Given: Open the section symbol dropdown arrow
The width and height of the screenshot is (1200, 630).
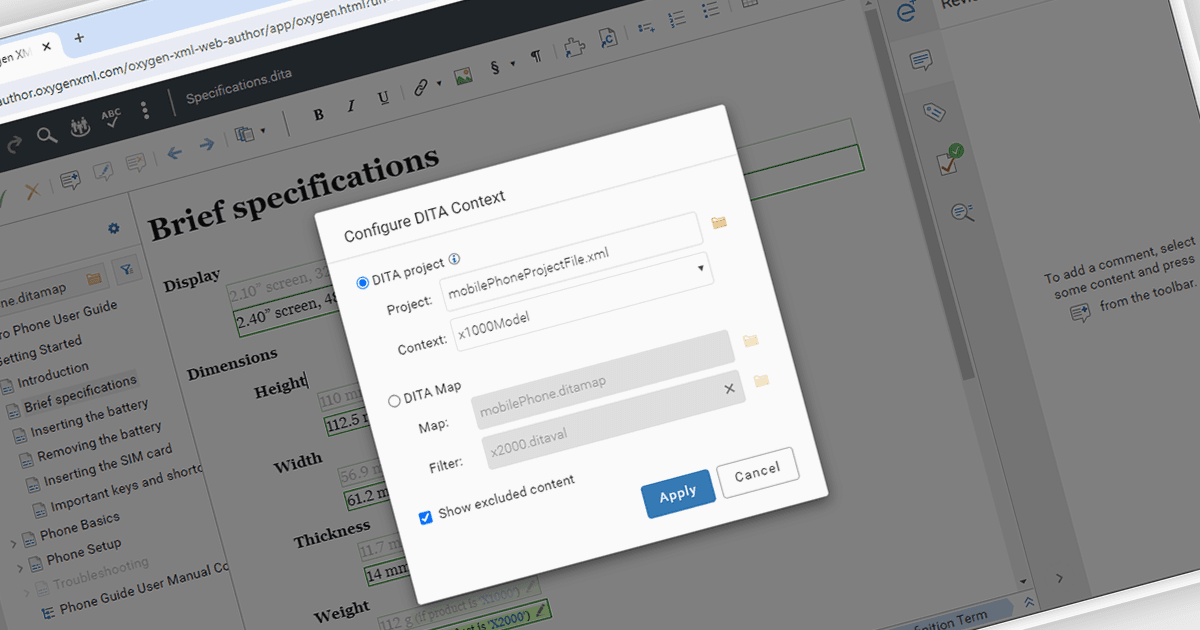Looking at the screenshot, I should tap(514, 63).
